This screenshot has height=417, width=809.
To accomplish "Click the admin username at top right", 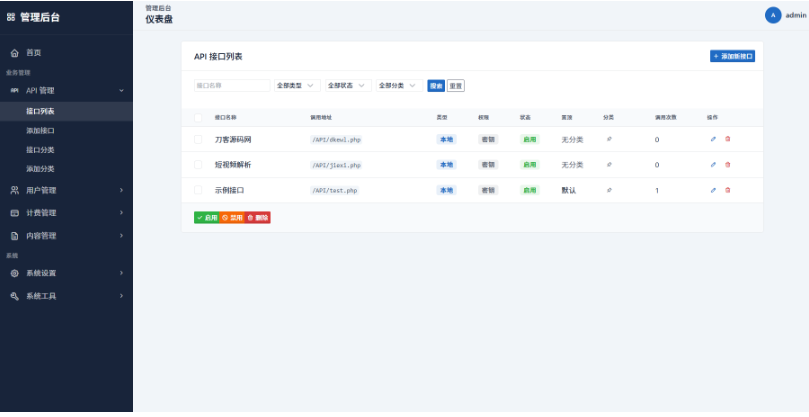I will tap(796, 15).
